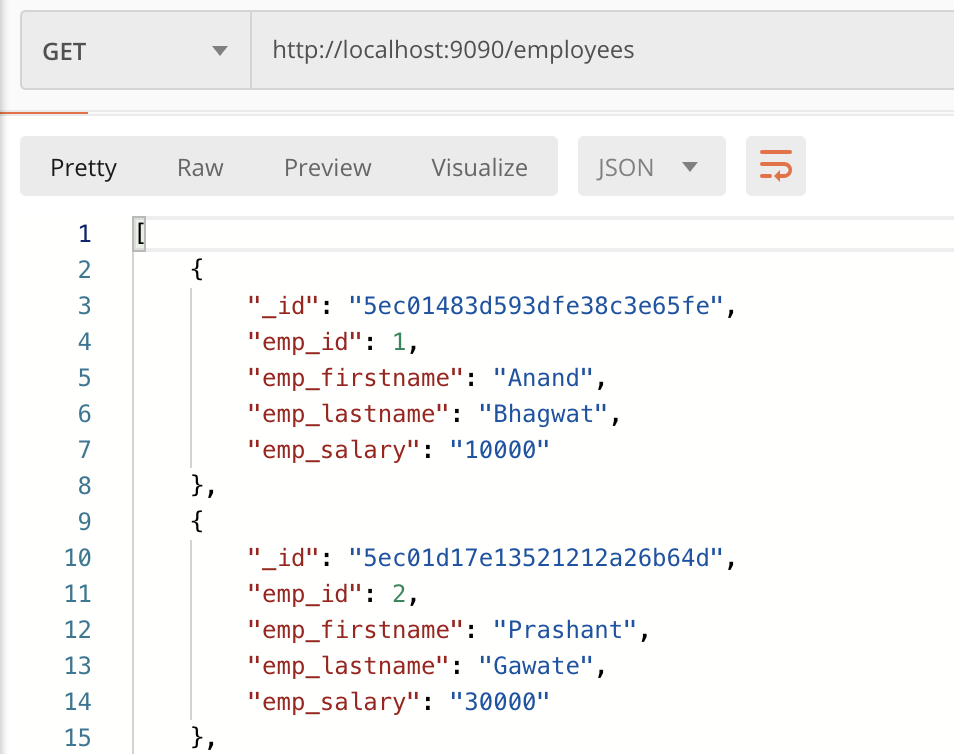
Task: Switch to the Raw view tab
Action: point(200,167)
